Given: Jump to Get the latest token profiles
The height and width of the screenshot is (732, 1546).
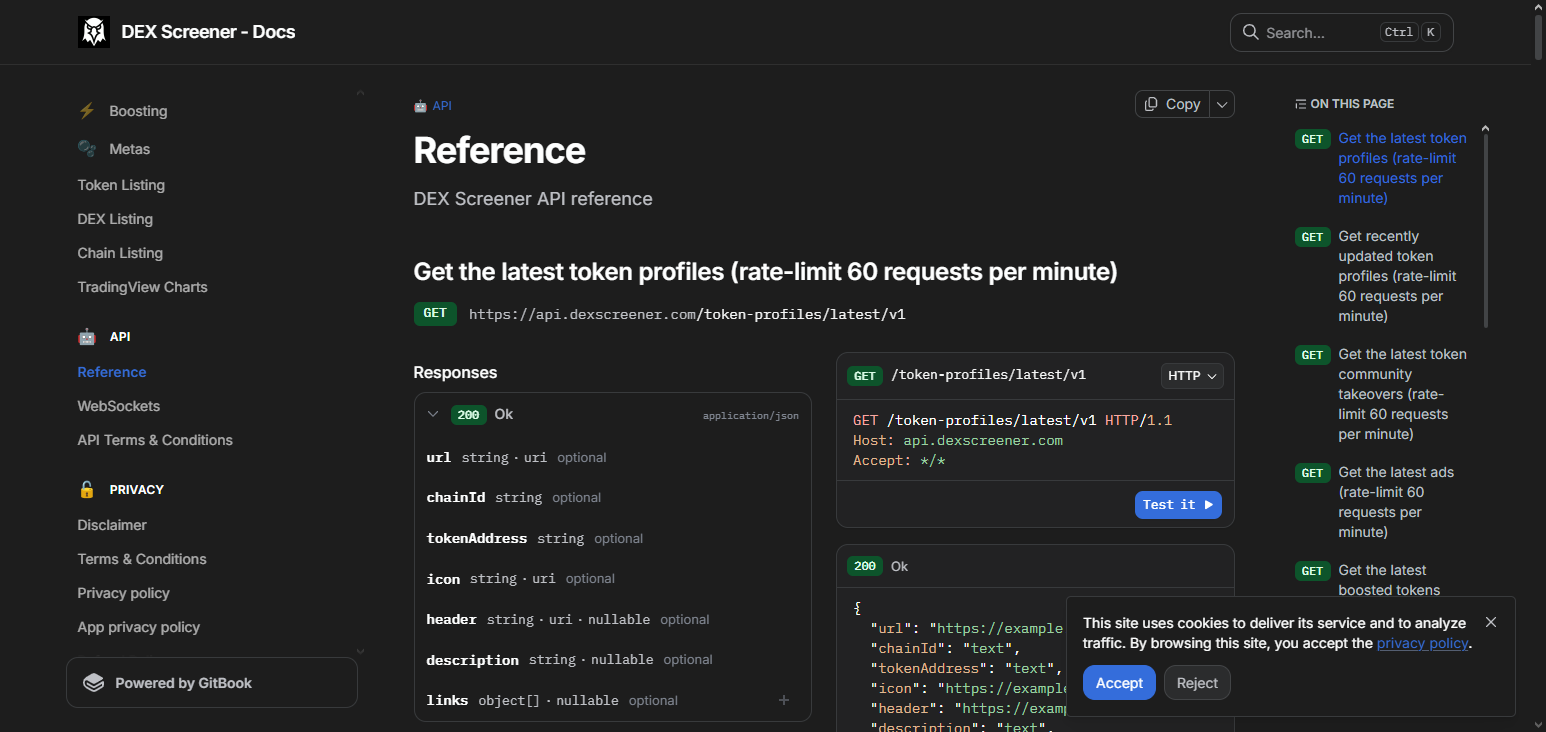Looking at the screenshot, I should [1402, 168].
